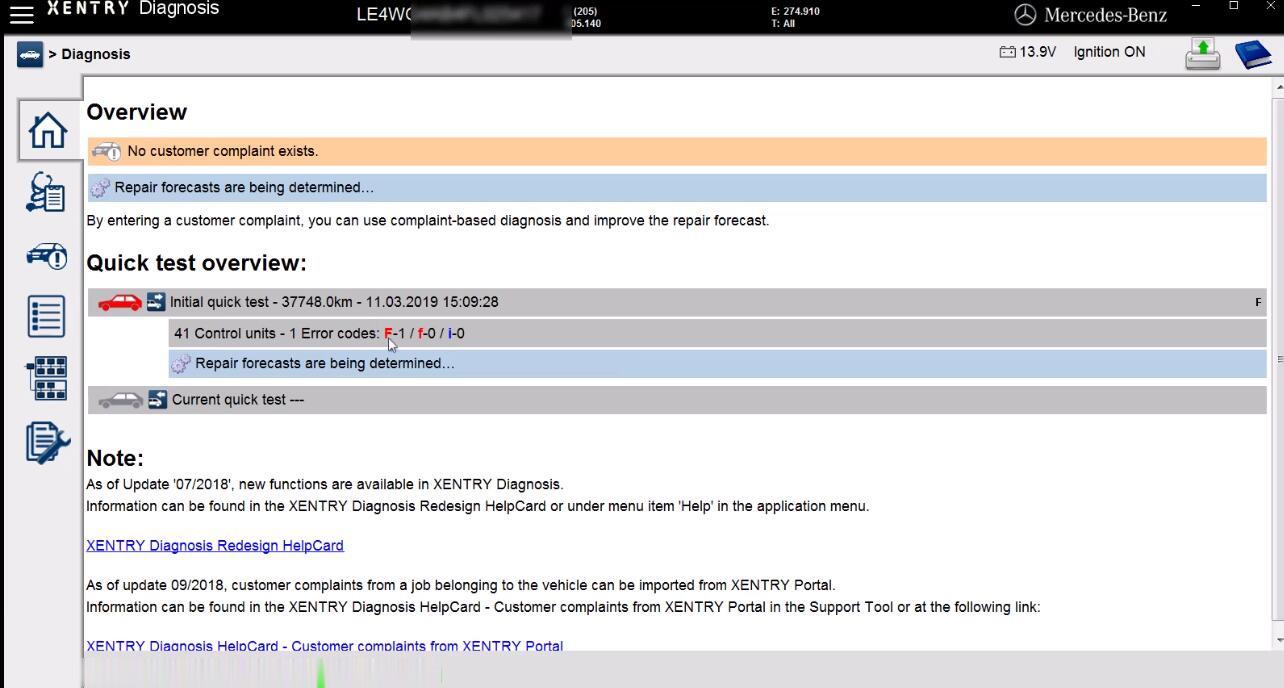Screen dimensions: 1284x688
Task: Open the stethoscope checklist icon in the sidebar
Action: [47, 192]
